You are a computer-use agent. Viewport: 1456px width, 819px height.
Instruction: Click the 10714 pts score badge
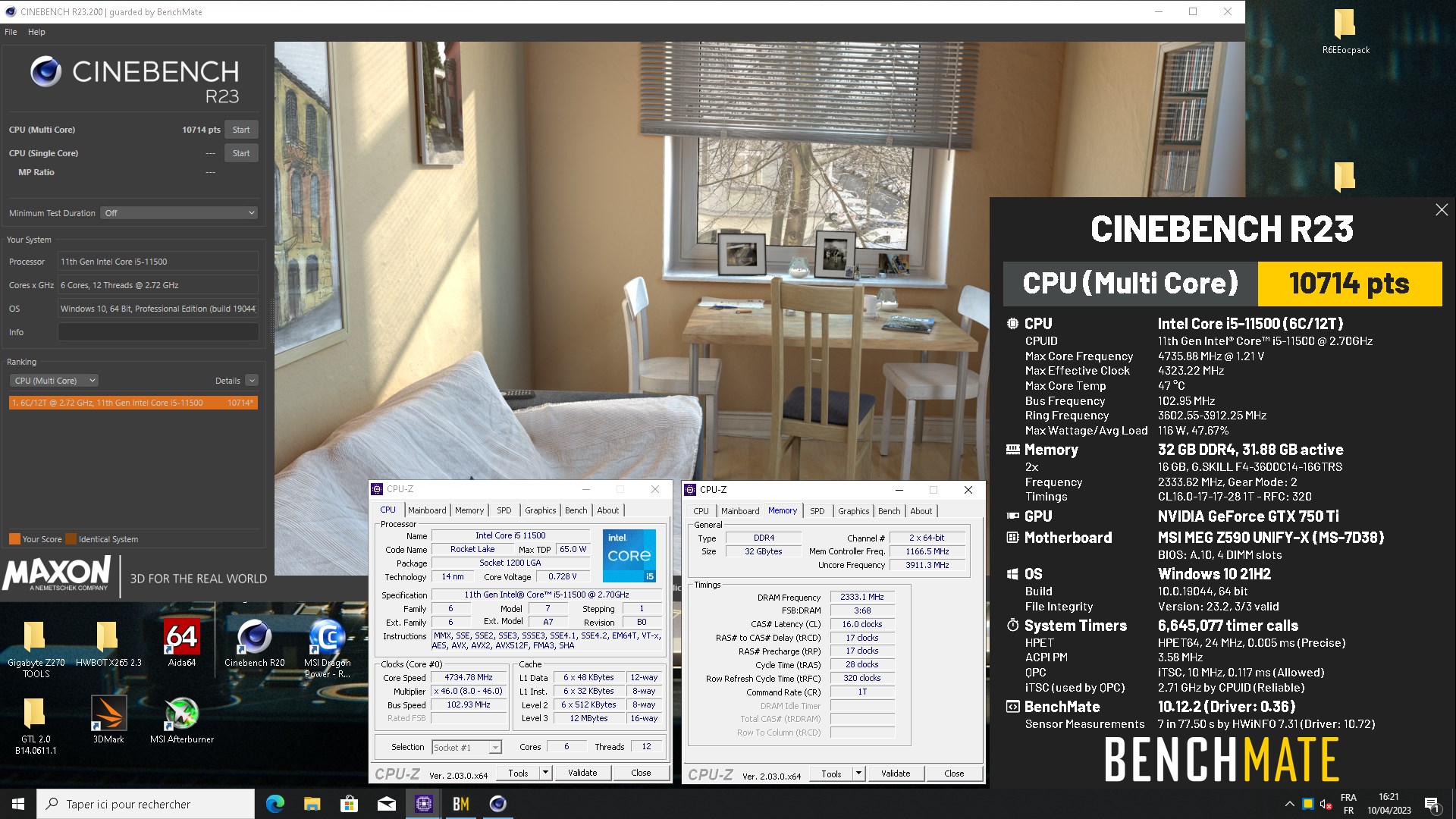tap(1350, 284)
